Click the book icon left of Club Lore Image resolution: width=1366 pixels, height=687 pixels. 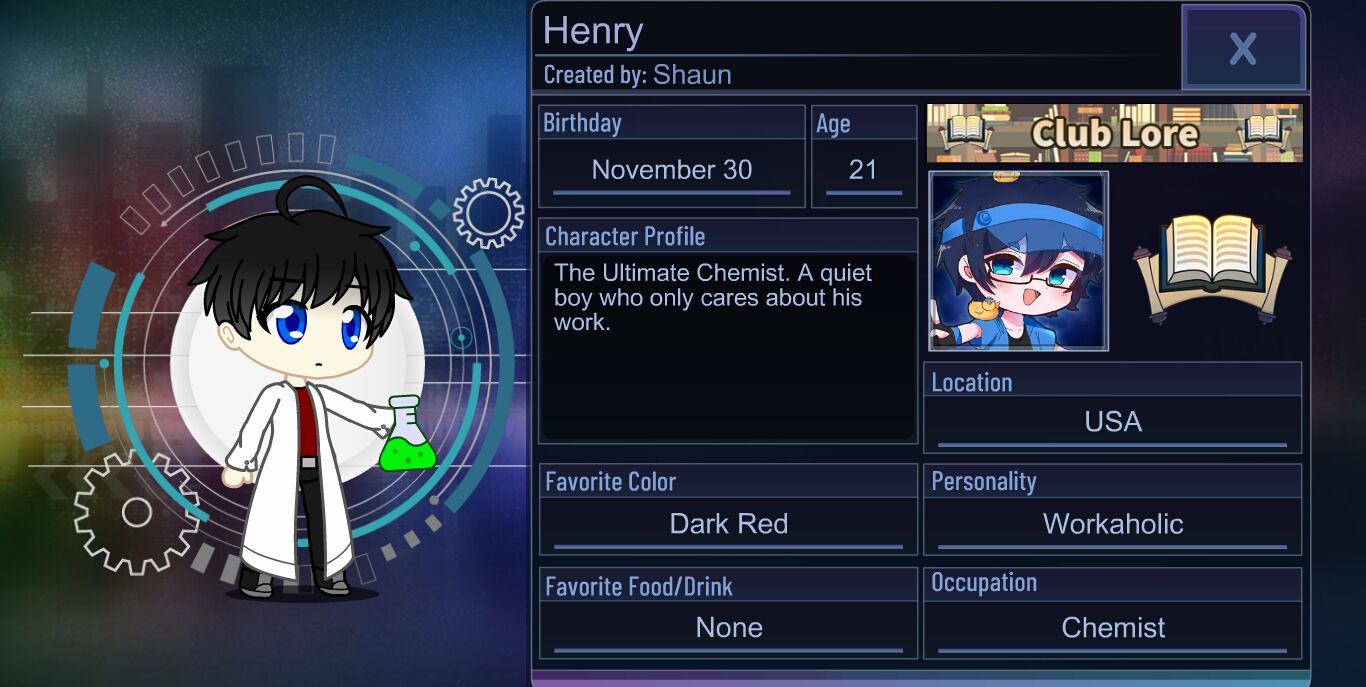pyautogui.click(x=965, y=130)
